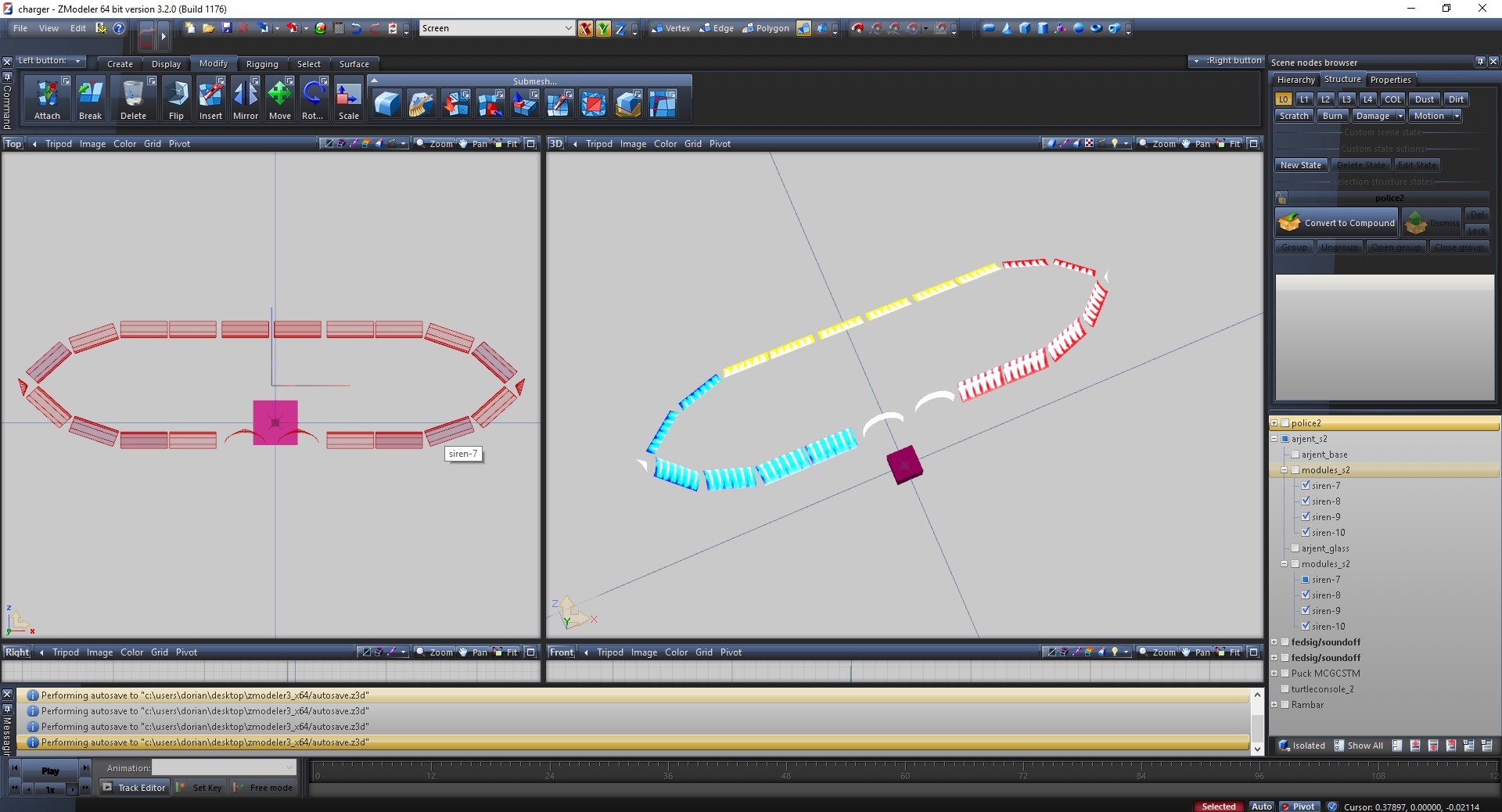Activate the Mirror tool
The height and width of the screenshot is (812, 1502).
point(245,95)
